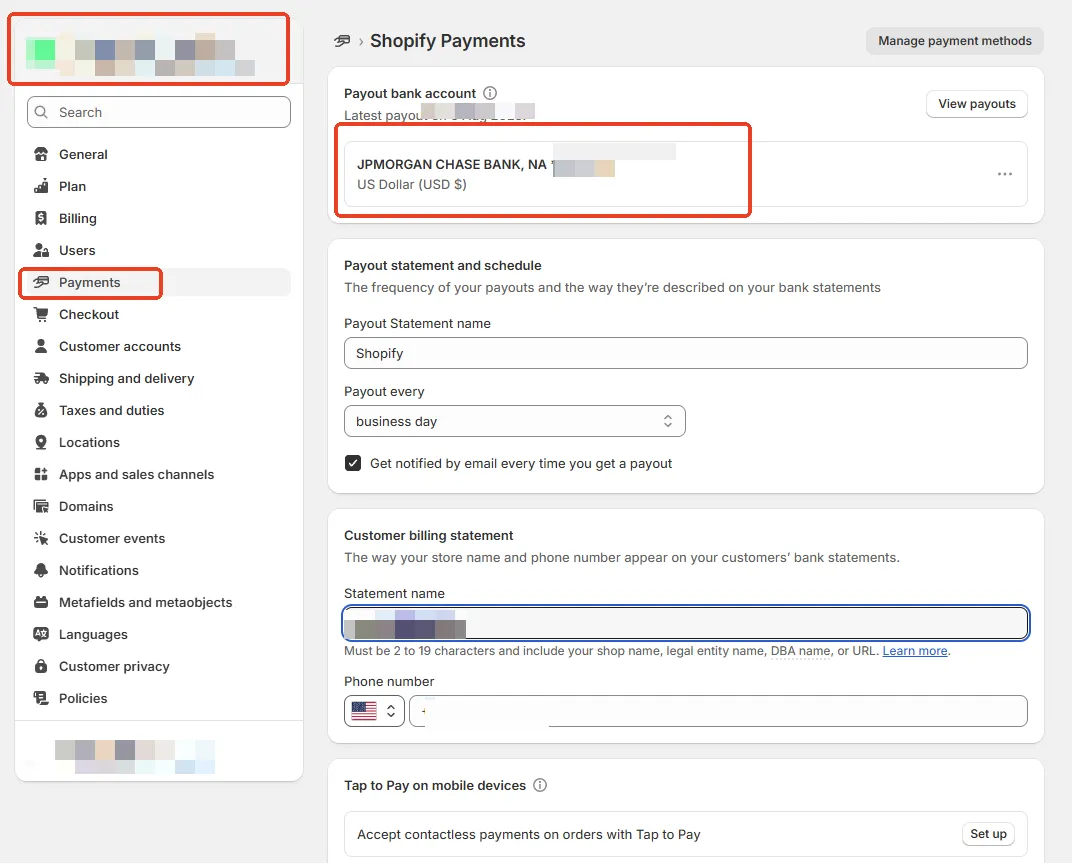Click the info icon beside Tap to Pay
Image resolution: width=1073 pixels, height=864 pixels.
(540, 786)
